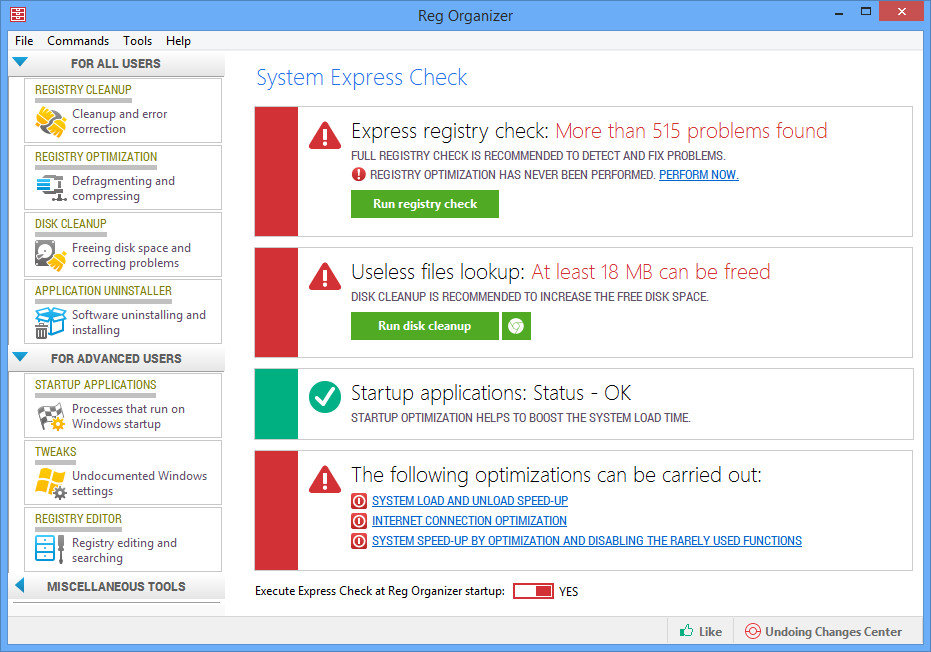The height and width of the screenshot is (652, 931).
Task: Click 'At least 18 MB can be freed' text
Action: coord(651,272)
